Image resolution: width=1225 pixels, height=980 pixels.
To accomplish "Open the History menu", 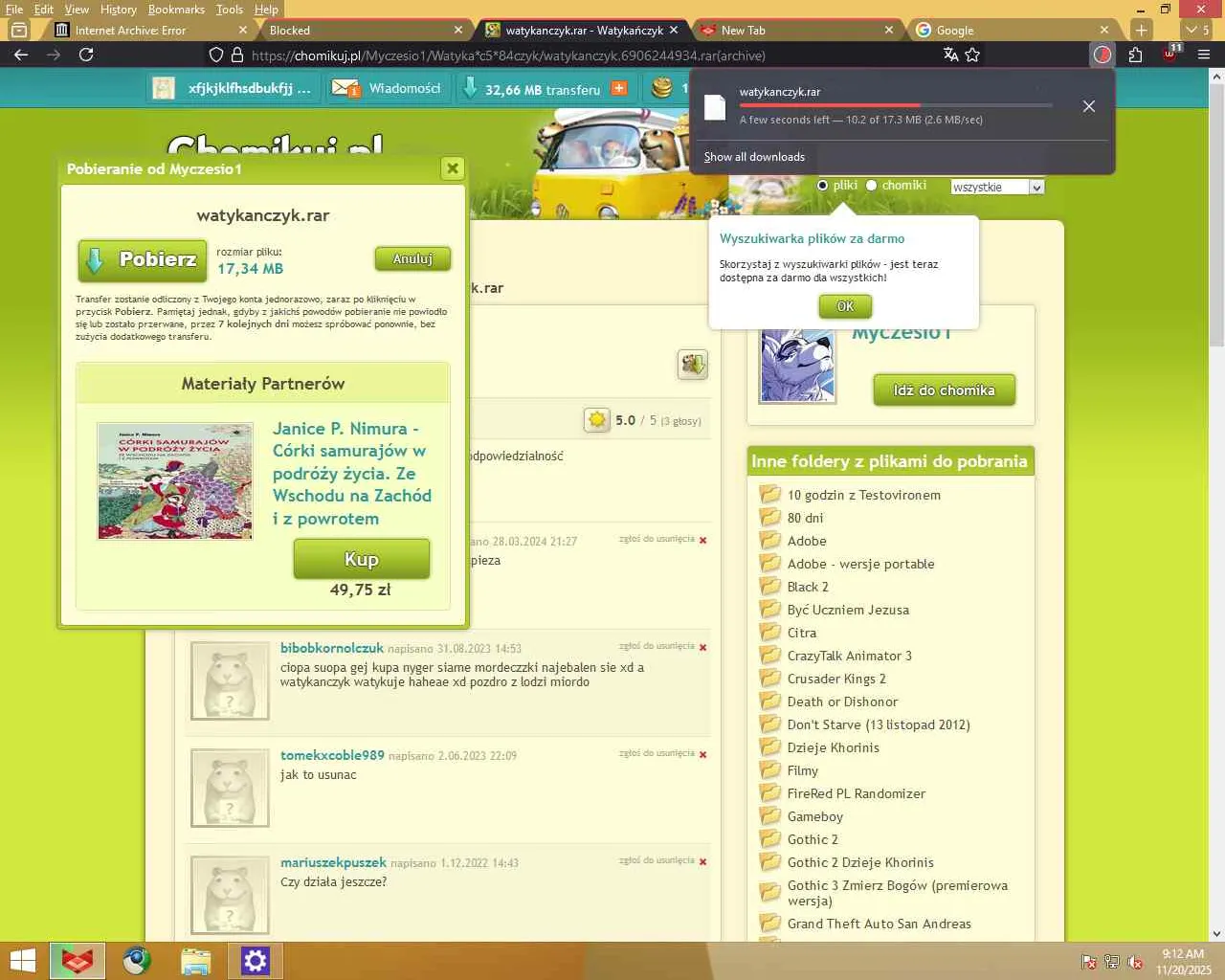I will tap(119, 9).
